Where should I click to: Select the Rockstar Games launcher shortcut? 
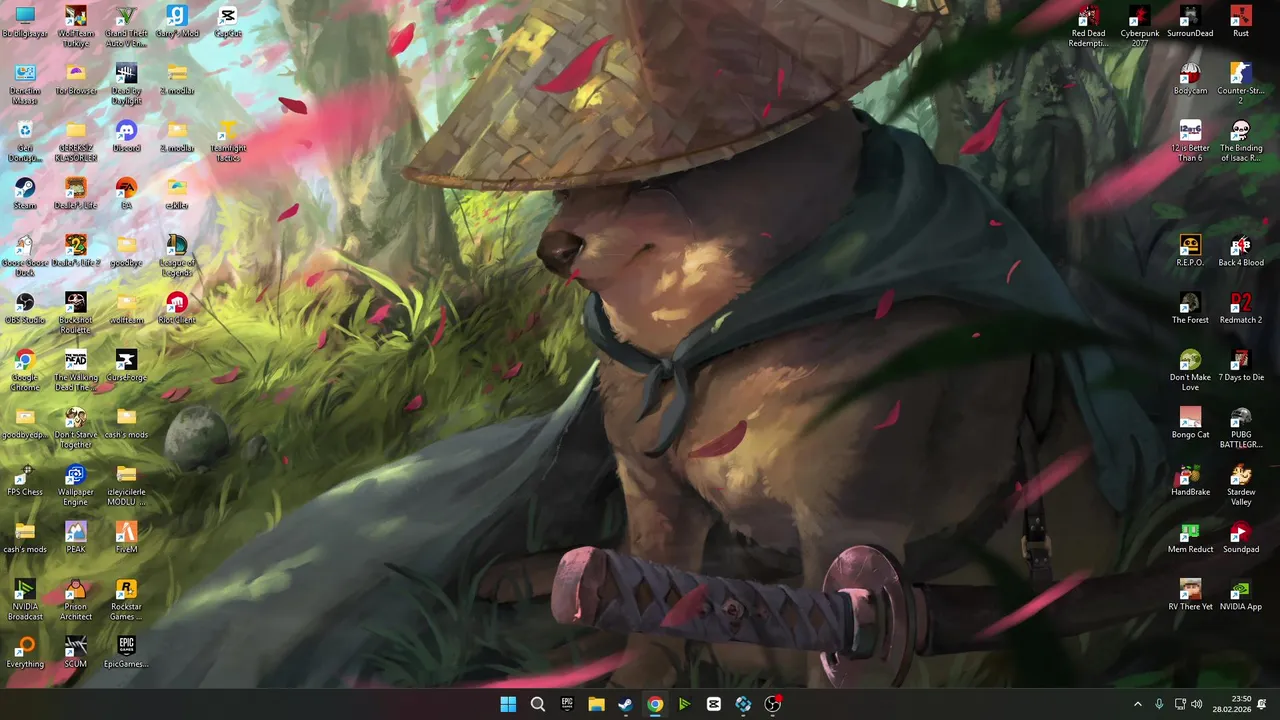(x=126, y=600)
